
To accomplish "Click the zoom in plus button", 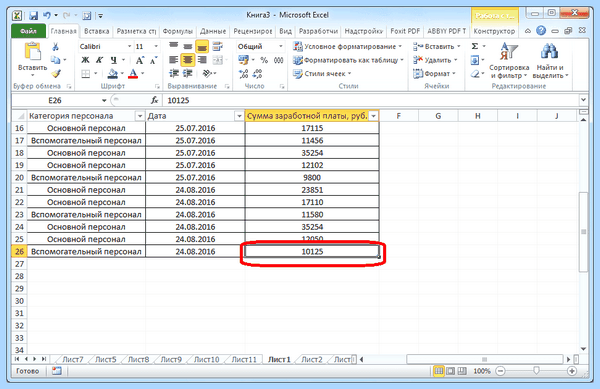I will point(572,371).
